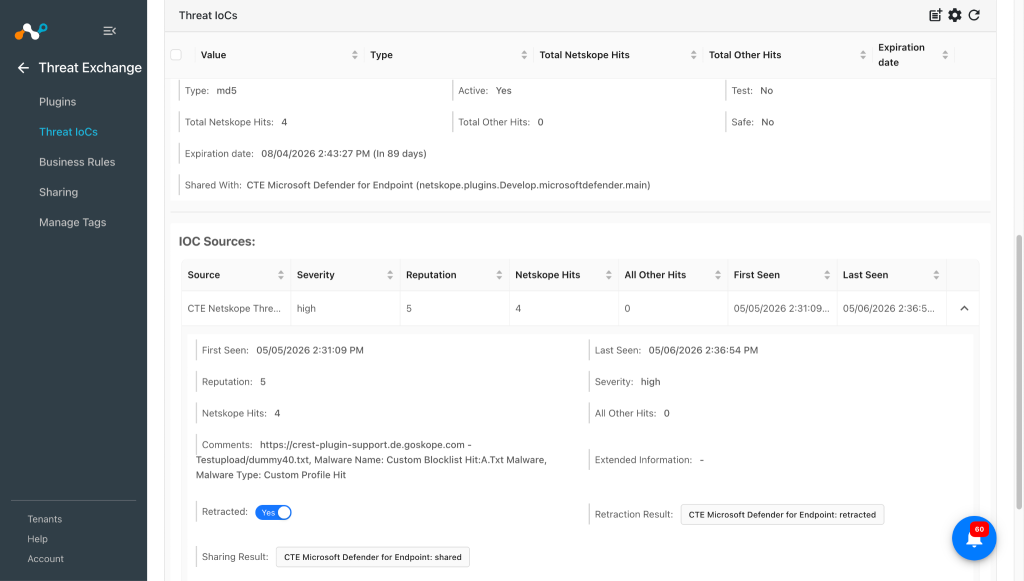Click the First Seen cell 05/05/2026 2:31:09
This screenshot has height=581, width=1024.
click(x=781, y=308)
